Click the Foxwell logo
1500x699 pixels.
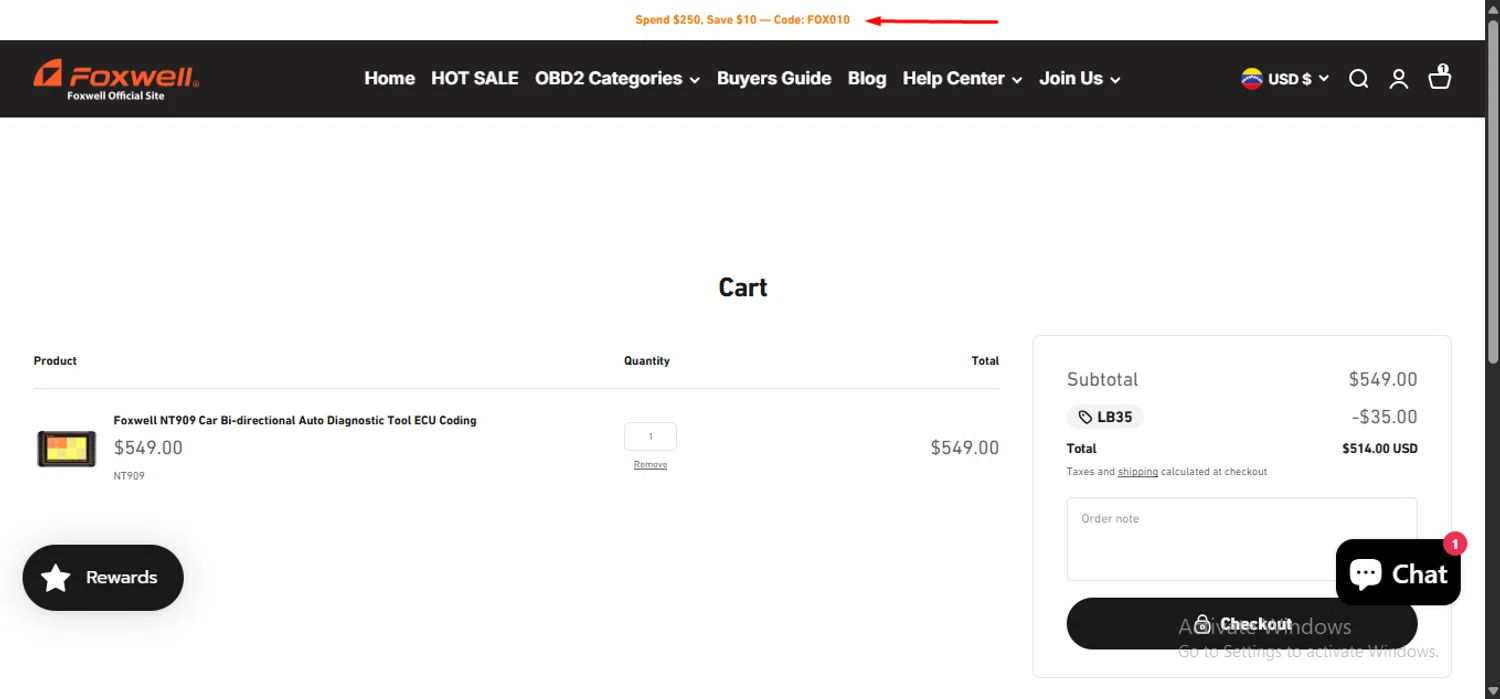tap(116, 79)
